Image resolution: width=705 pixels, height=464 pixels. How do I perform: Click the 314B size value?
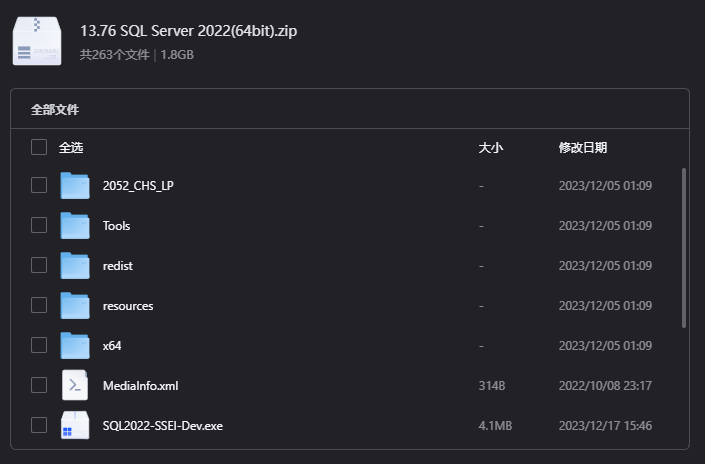pyautogui.click(x=492, y=386)
